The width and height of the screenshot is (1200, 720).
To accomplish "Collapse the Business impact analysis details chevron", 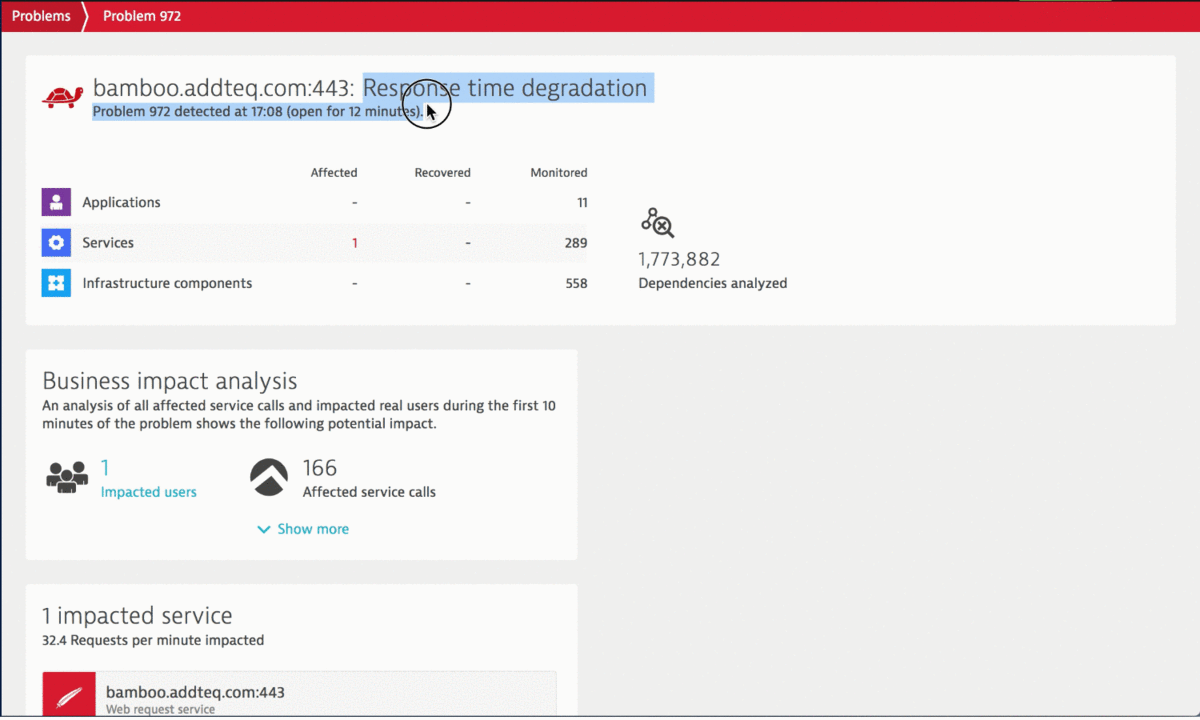I will pyautogui.click(x=264, y=528).
